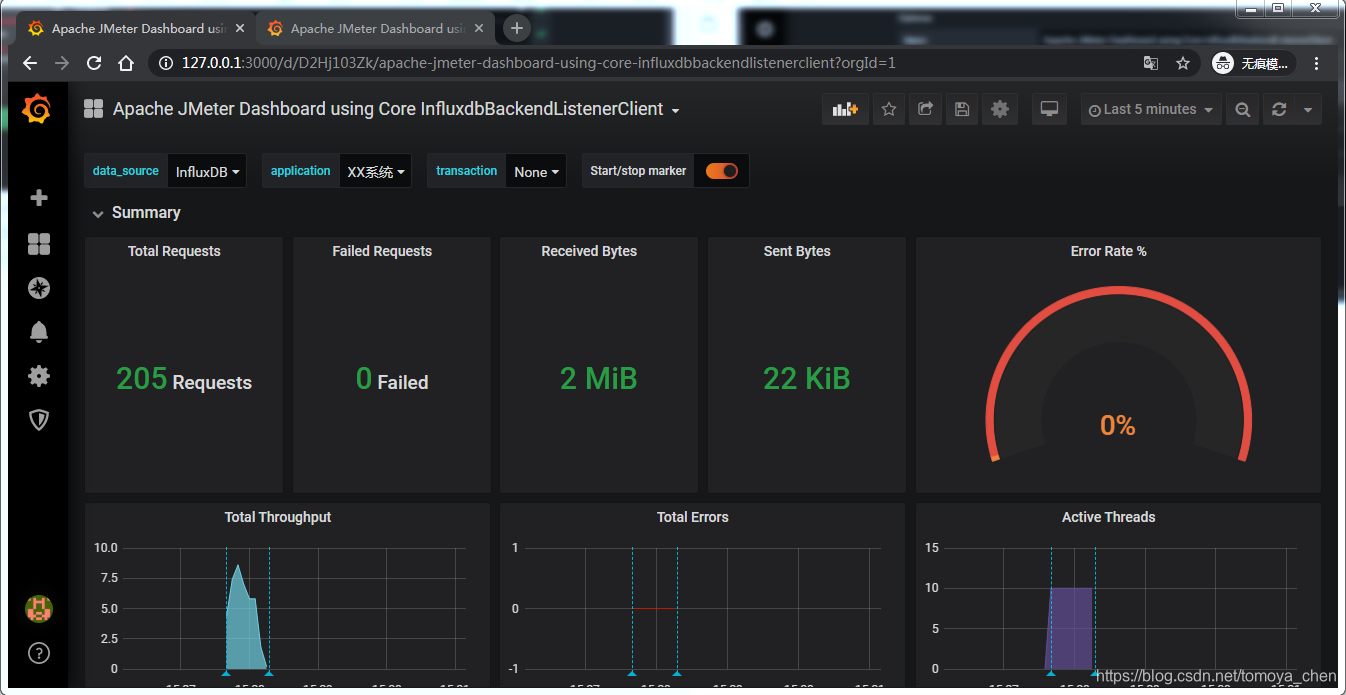The image size is (1346, 695).
Task: Click the incognito 无痕模式 profile button
Action: point(1253,63)
